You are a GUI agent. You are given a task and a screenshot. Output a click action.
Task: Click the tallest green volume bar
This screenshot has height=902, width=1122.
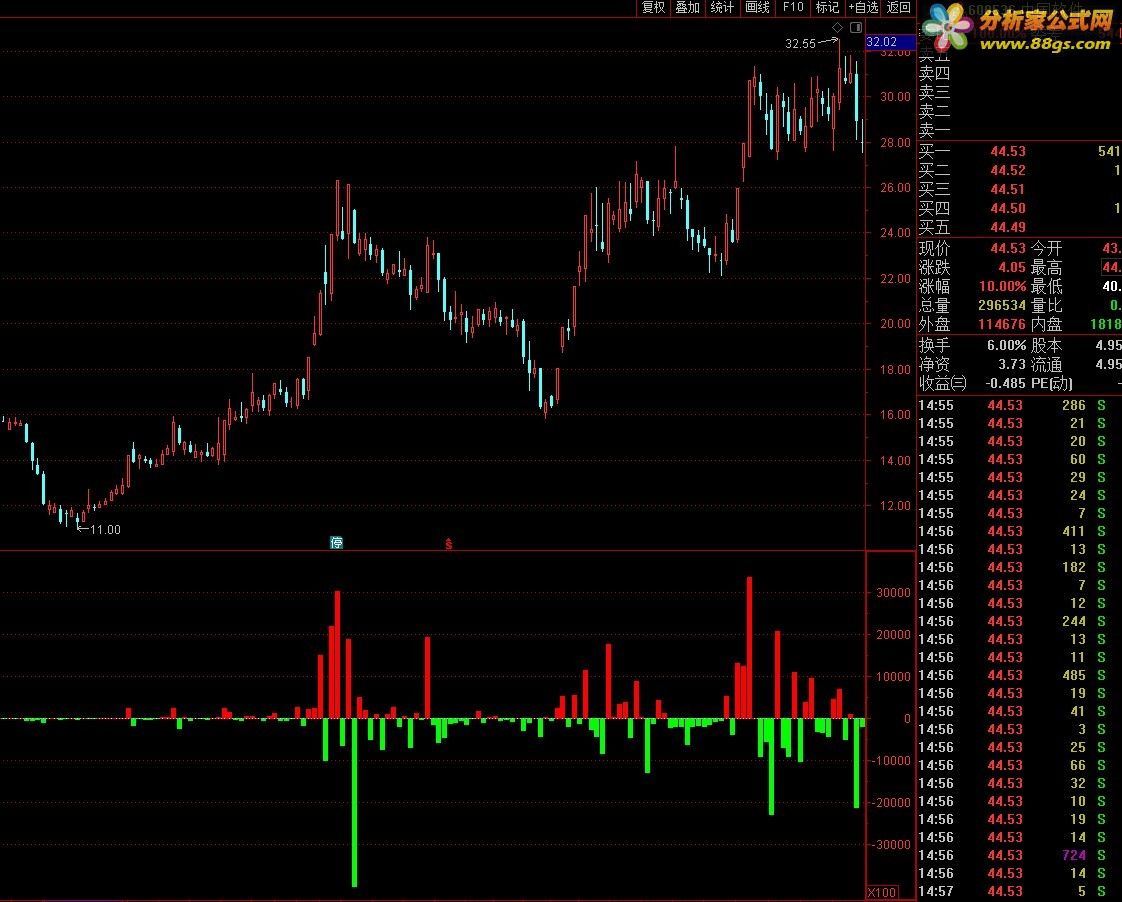tap(354, 802)
